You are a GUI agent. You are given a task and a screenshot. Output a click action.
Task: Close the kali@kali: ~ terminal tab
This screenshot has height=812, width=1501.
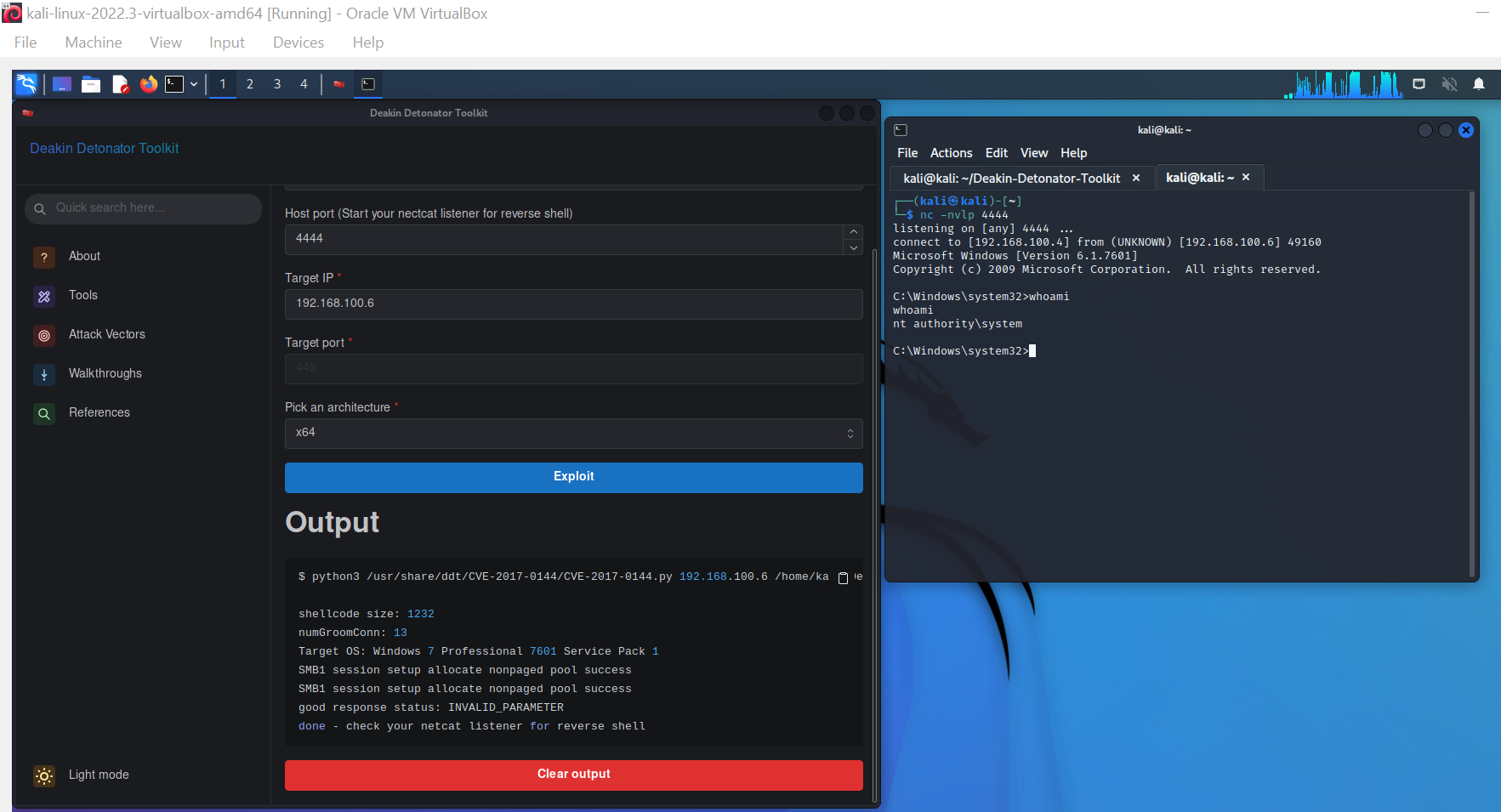point(1246,178)
